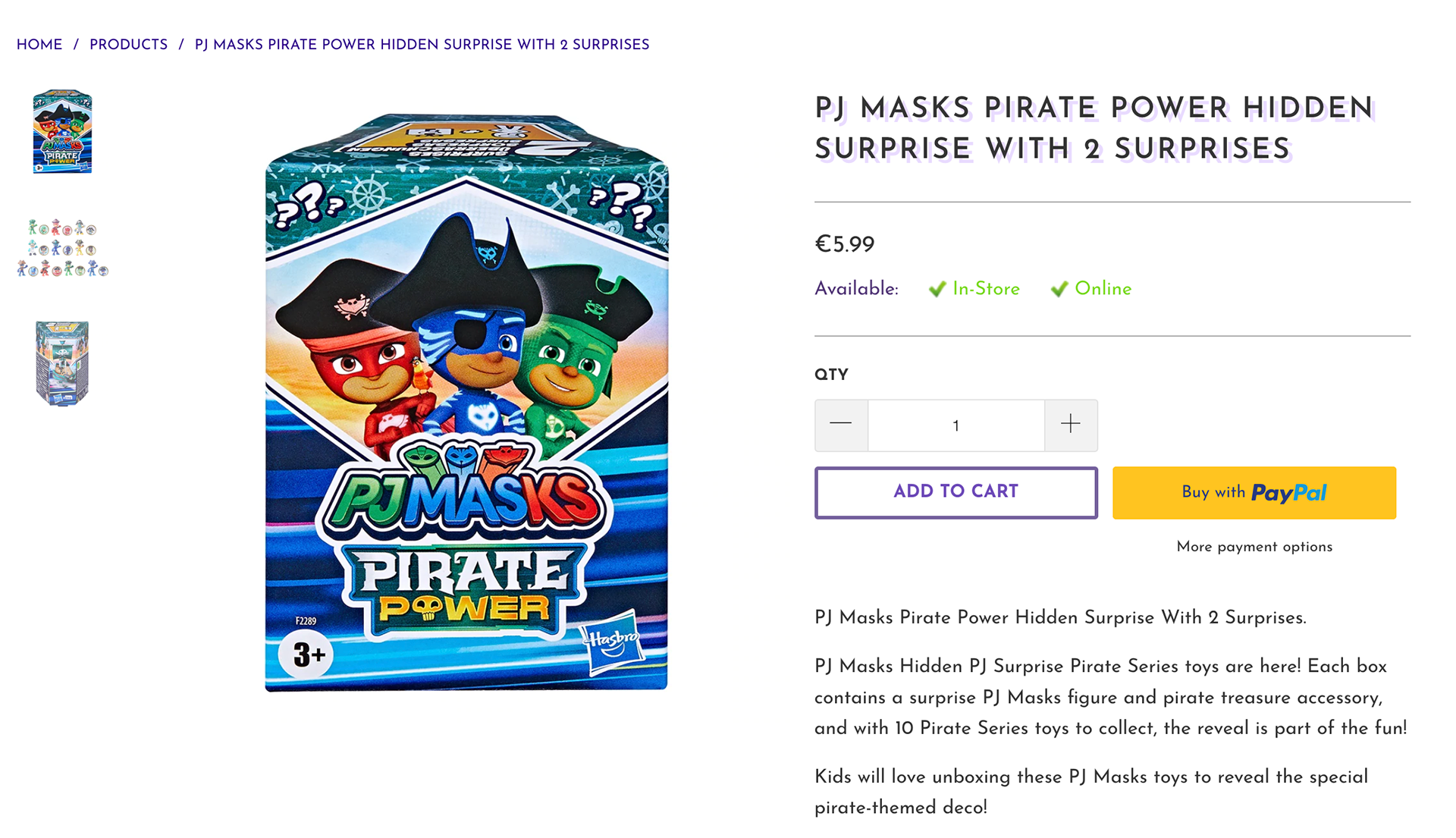Open PRODUCTS breadcrumb link
The height and width of the screenshot is (838, 1456).
tap(128, 45)
